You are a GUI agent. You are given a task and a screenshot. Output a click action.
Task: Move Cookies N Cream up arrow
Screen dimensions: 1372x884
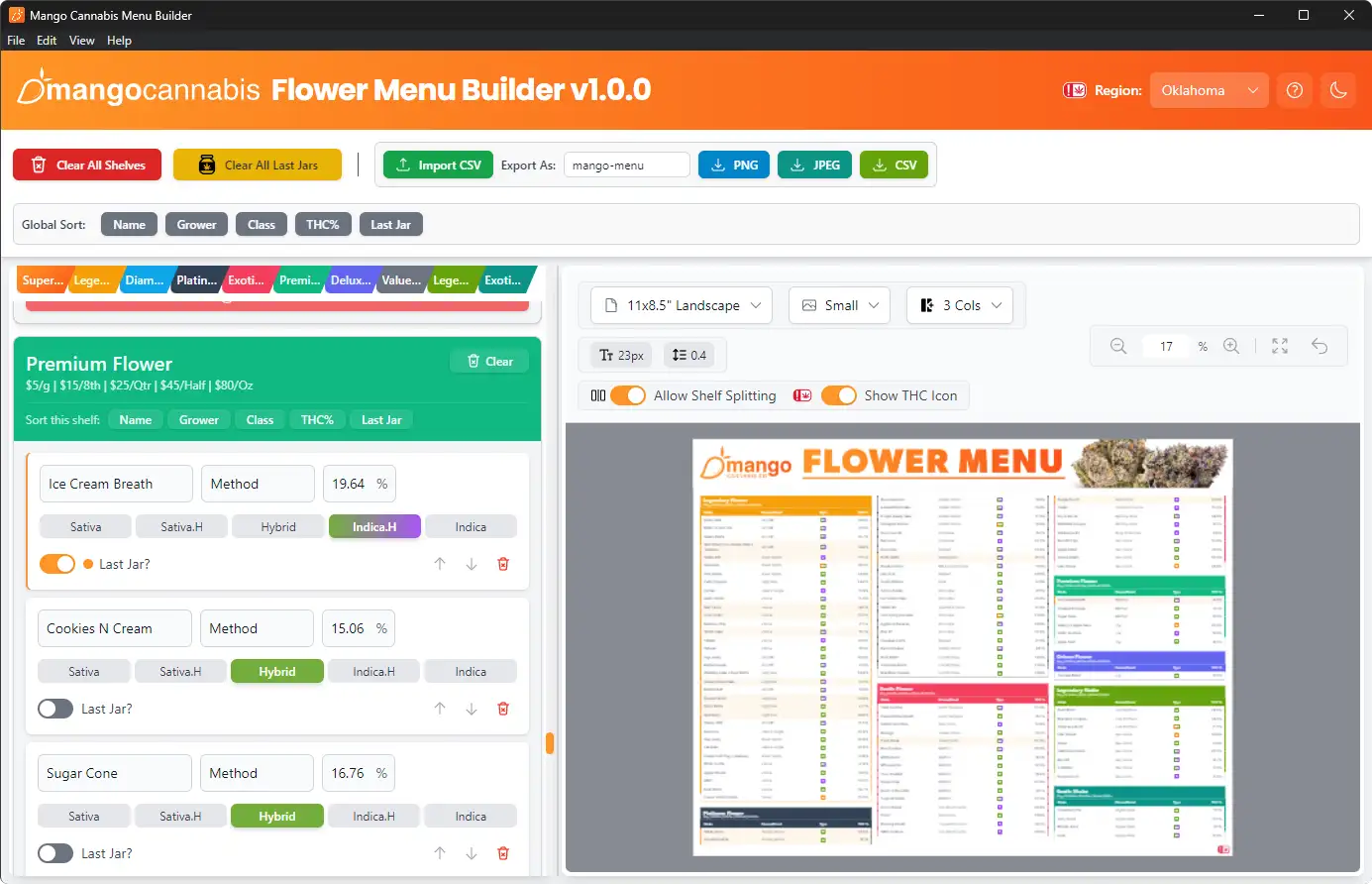coord(440,709)
